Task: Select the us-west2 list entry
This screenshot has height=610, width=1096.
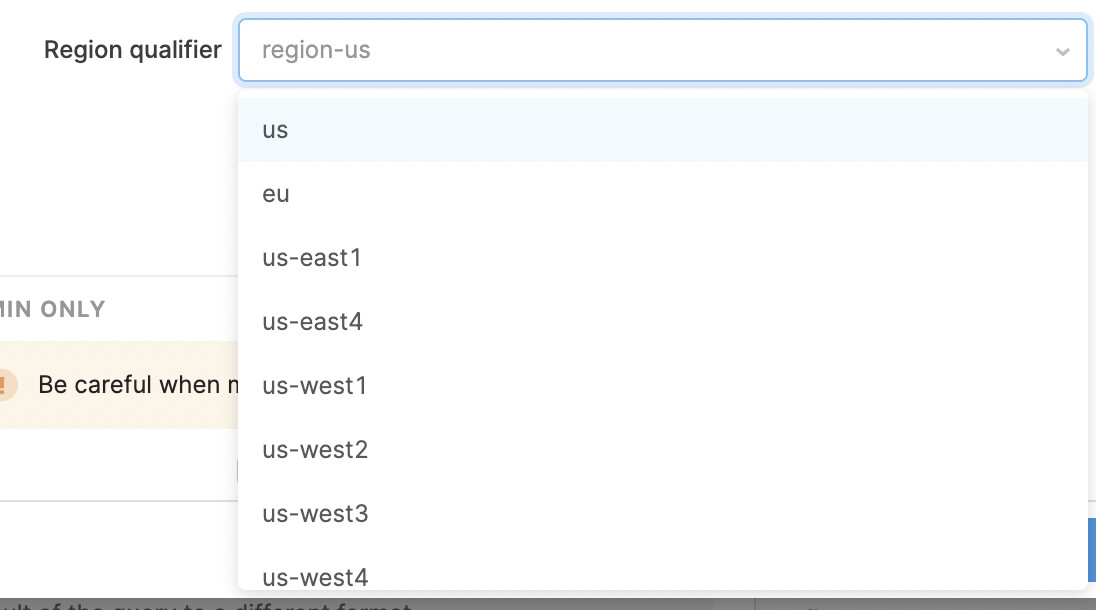Action: tap(663, 450)
